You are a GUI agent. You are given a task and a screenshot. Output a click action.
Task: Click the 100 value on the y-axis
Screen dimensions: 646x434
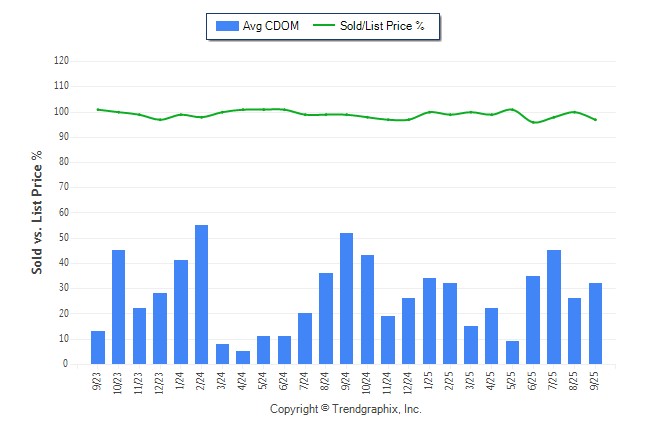point(61,111)
